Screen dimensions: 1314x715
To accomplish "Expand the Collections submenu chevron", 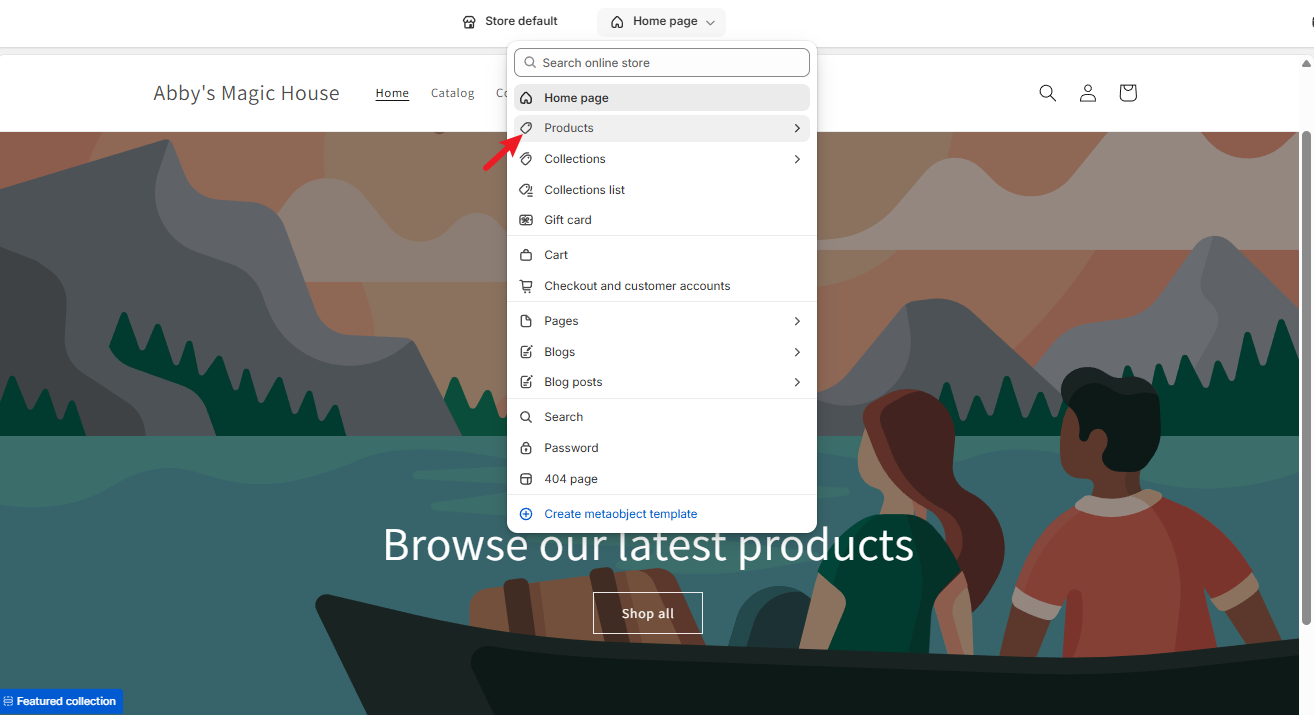I will click(797, 159).
